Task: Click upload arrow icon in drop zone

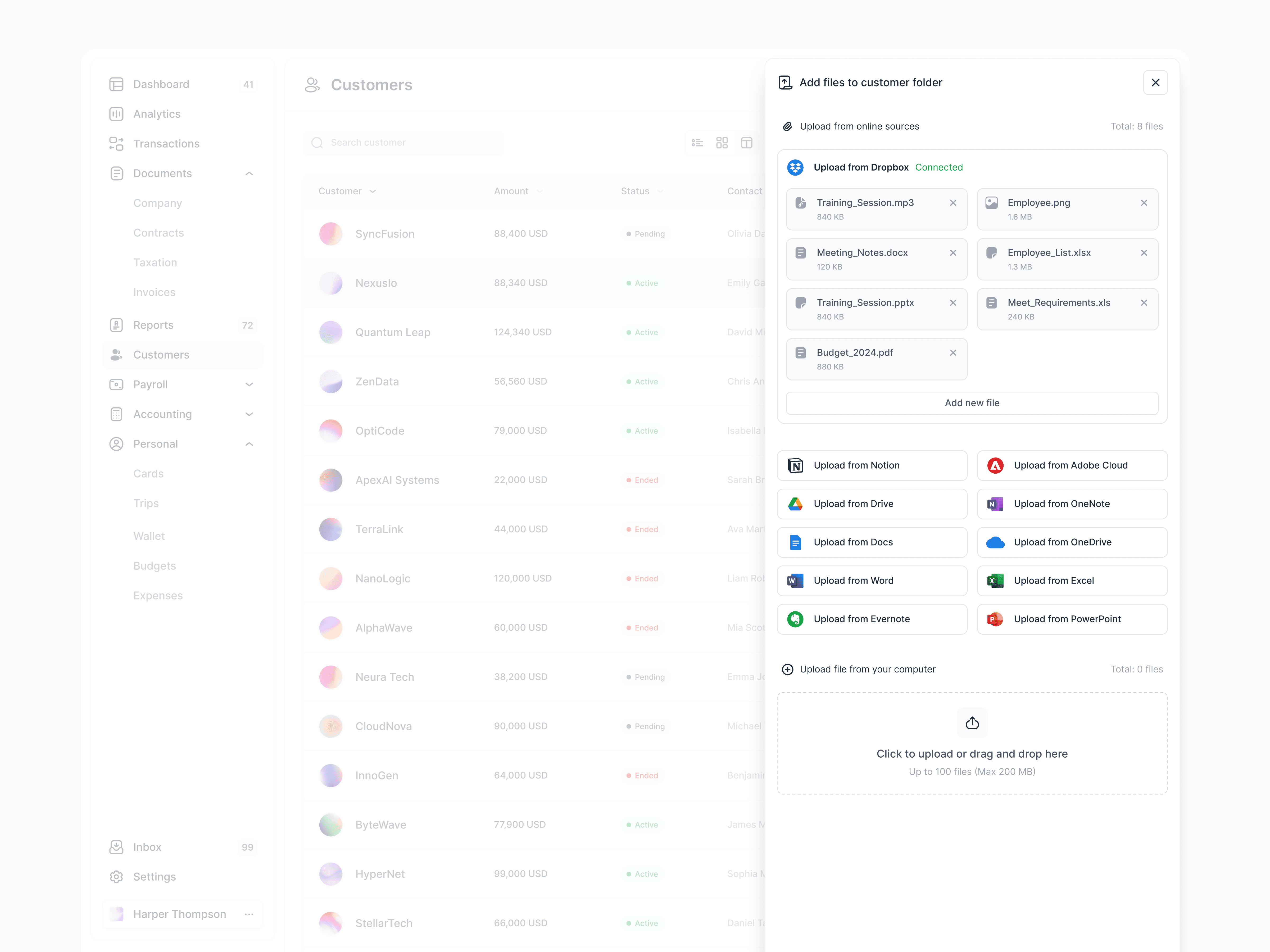Action: pyautogui.click(x=972, y=723)
